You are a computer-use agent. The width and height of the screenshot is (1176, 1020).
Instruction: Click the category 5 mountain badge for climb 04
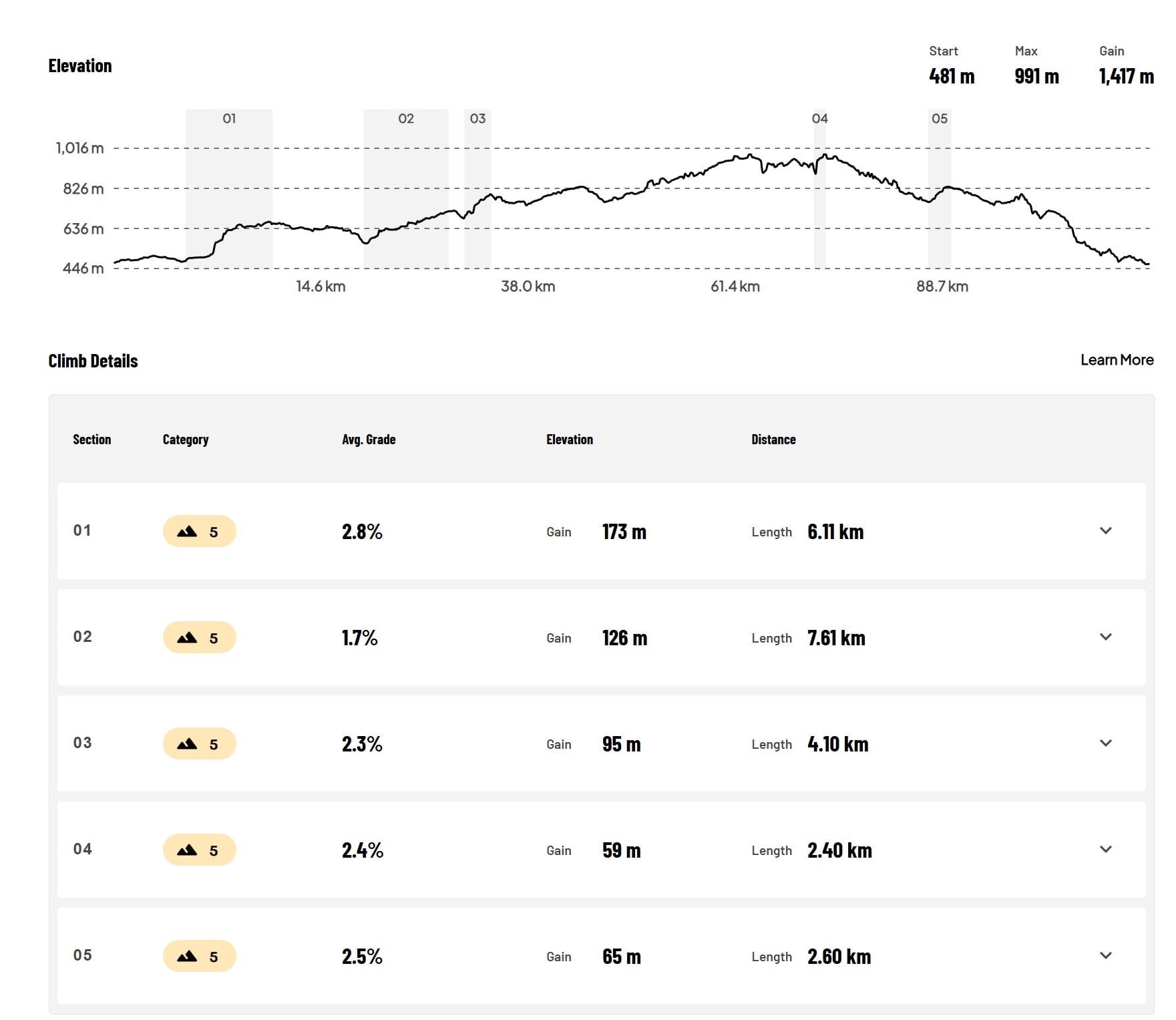199,850
